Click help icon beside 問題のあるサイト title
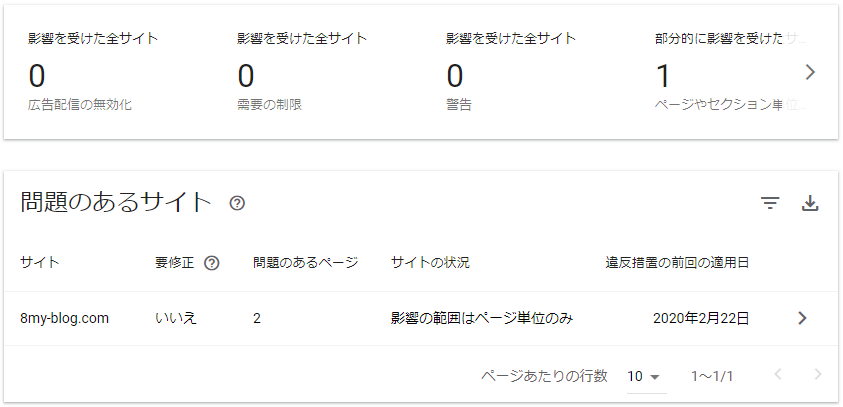The width and height of the screenshot is (843, 407). click(x=237, y=203)
